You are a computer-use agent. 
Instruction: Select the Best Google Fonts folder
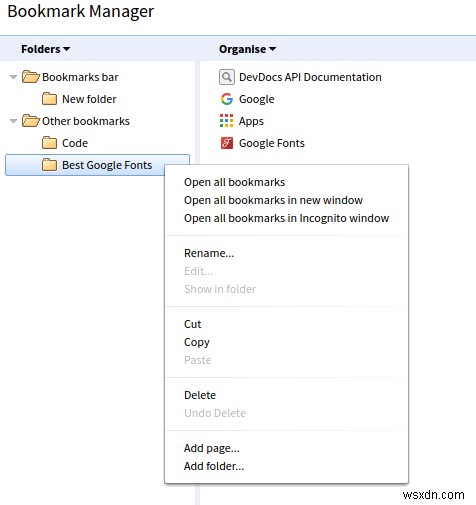coord(97,165)
